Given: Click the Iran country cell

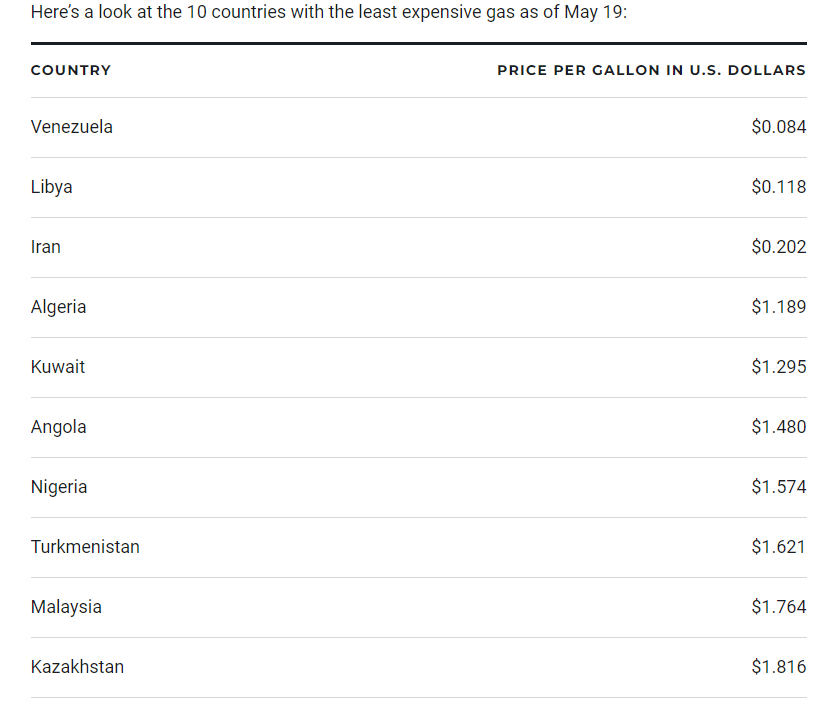Looking at the screenshot, I should pos(46,247).
